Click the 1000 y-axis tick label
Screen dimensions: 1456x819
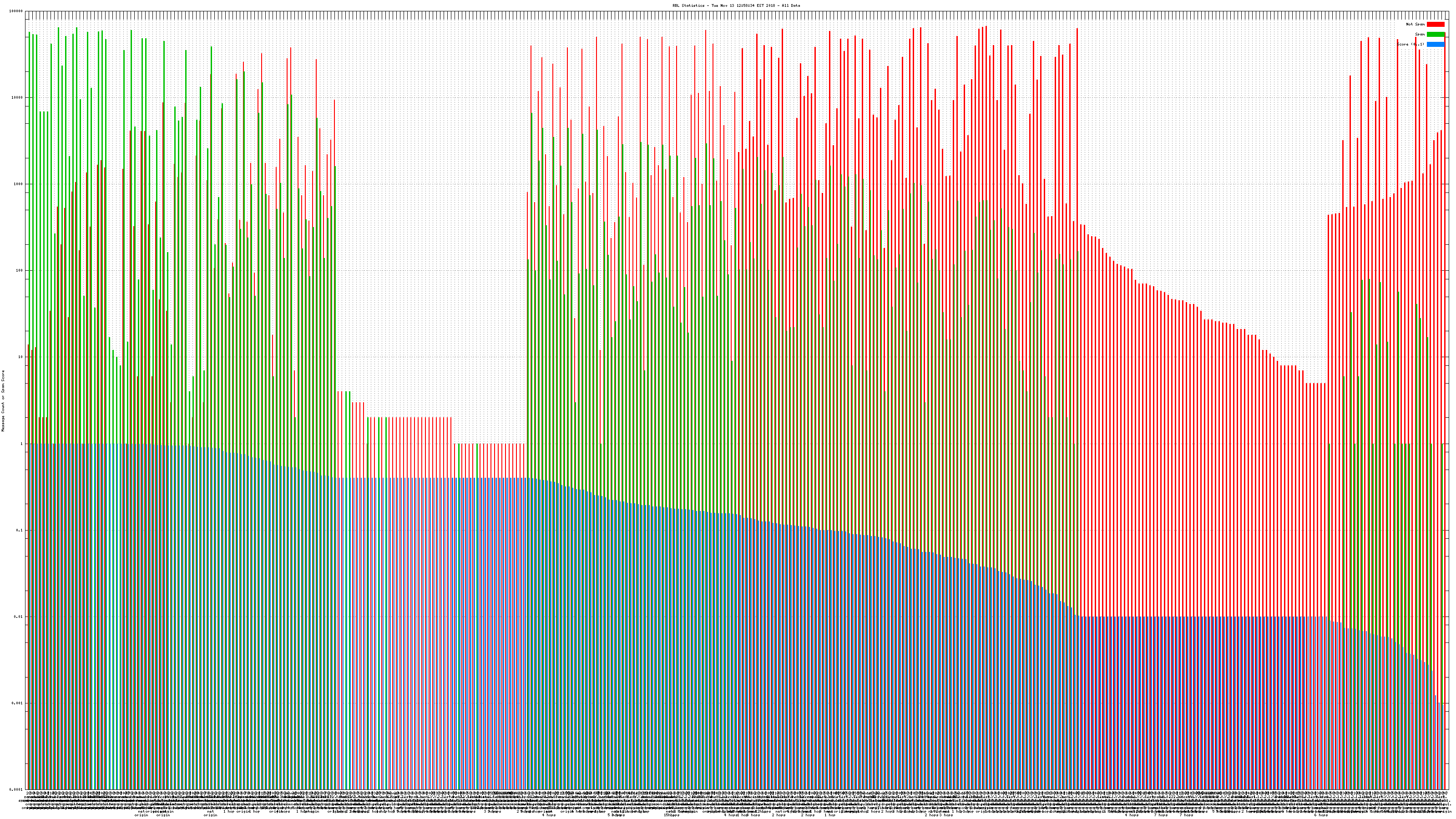point(19,184)
